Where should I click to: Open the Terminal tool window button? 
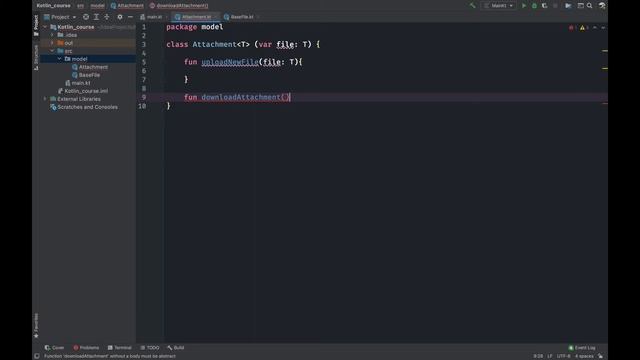pyautogui.click(x=120, y=348)
